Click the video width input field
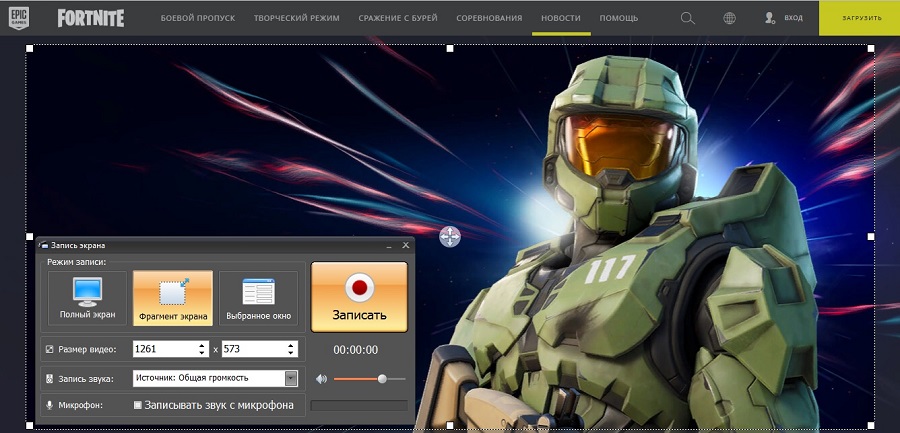This screenshot has height=433, width=900. (162, 349)
